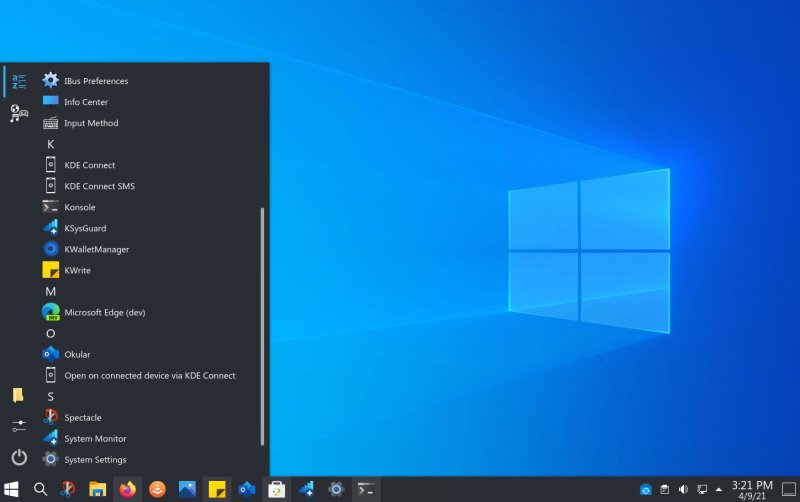Click the letter K section header
The image size is (800, 502).
click(x=51, y=144)
